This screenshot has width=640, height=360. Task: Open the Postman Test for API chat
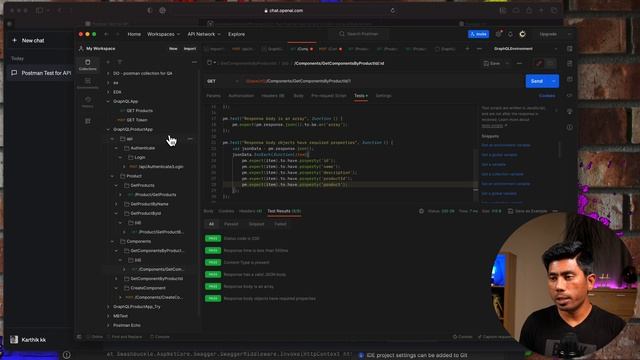point(41,73)
